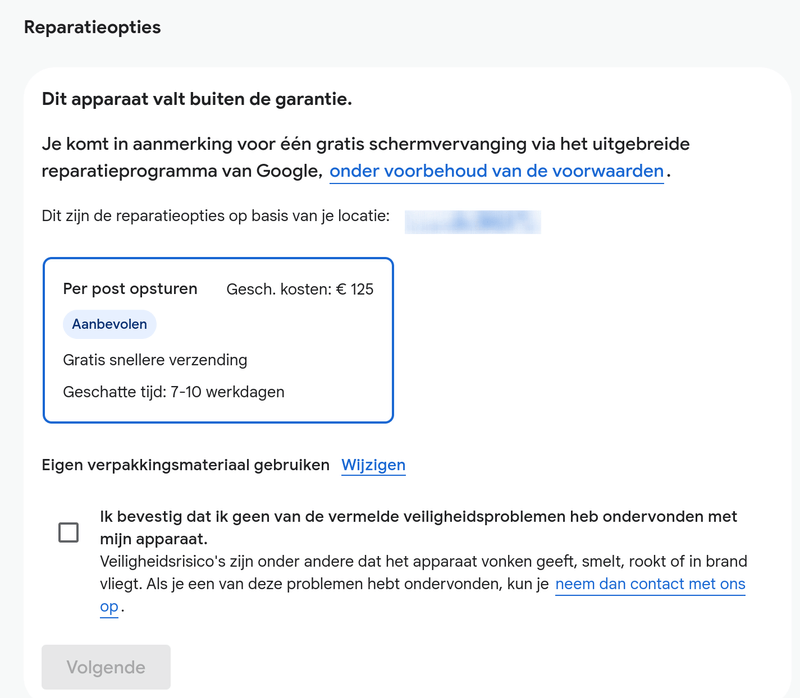Image resolution: width=800 pixels, height=698 pixels.
Task: Click the 'Aanbevolen' badge
Action: pyautogui.click(x=109, y=324)
